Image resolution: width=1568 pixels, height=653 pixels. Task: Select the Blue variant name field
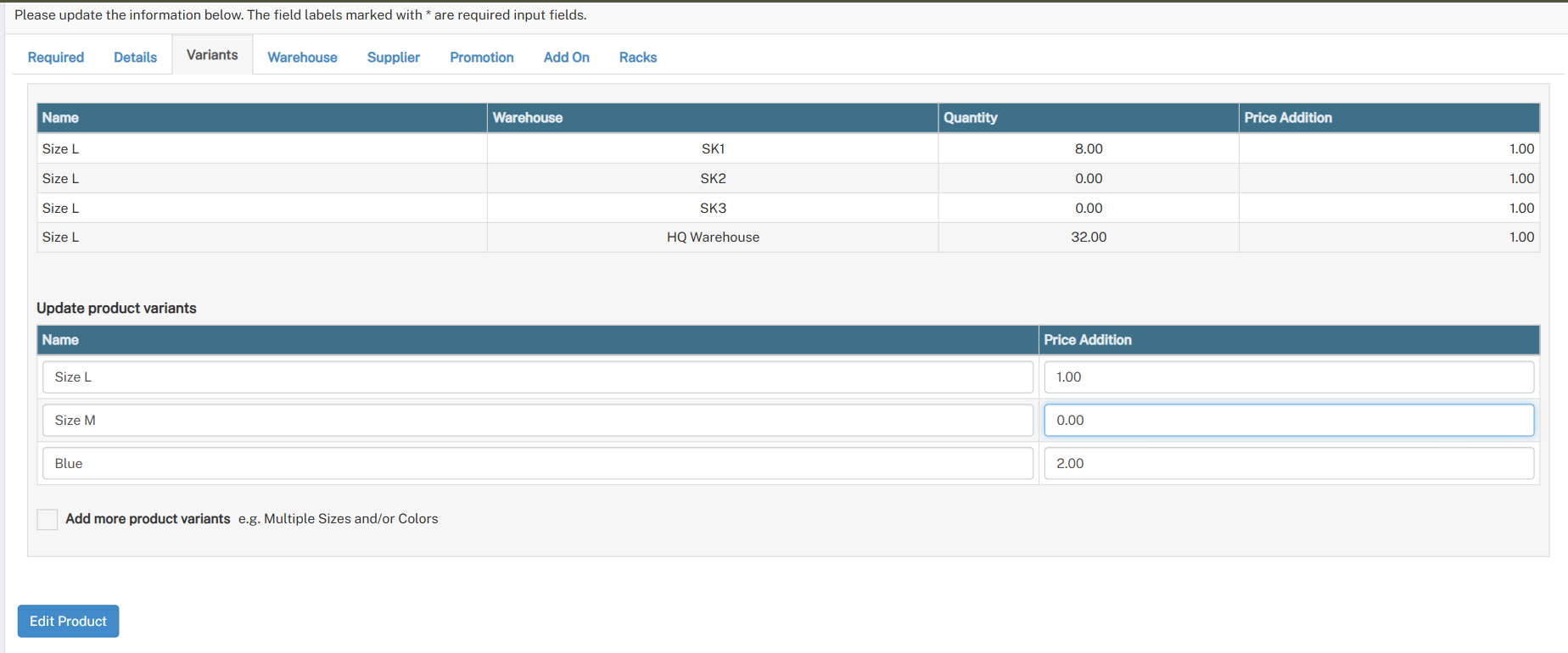coord(537,464)
